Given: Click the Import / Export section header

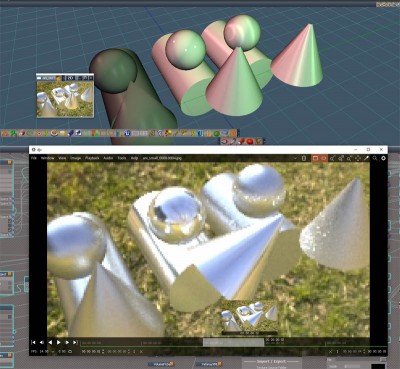Looking at the screenshot, I should (271, 361).
